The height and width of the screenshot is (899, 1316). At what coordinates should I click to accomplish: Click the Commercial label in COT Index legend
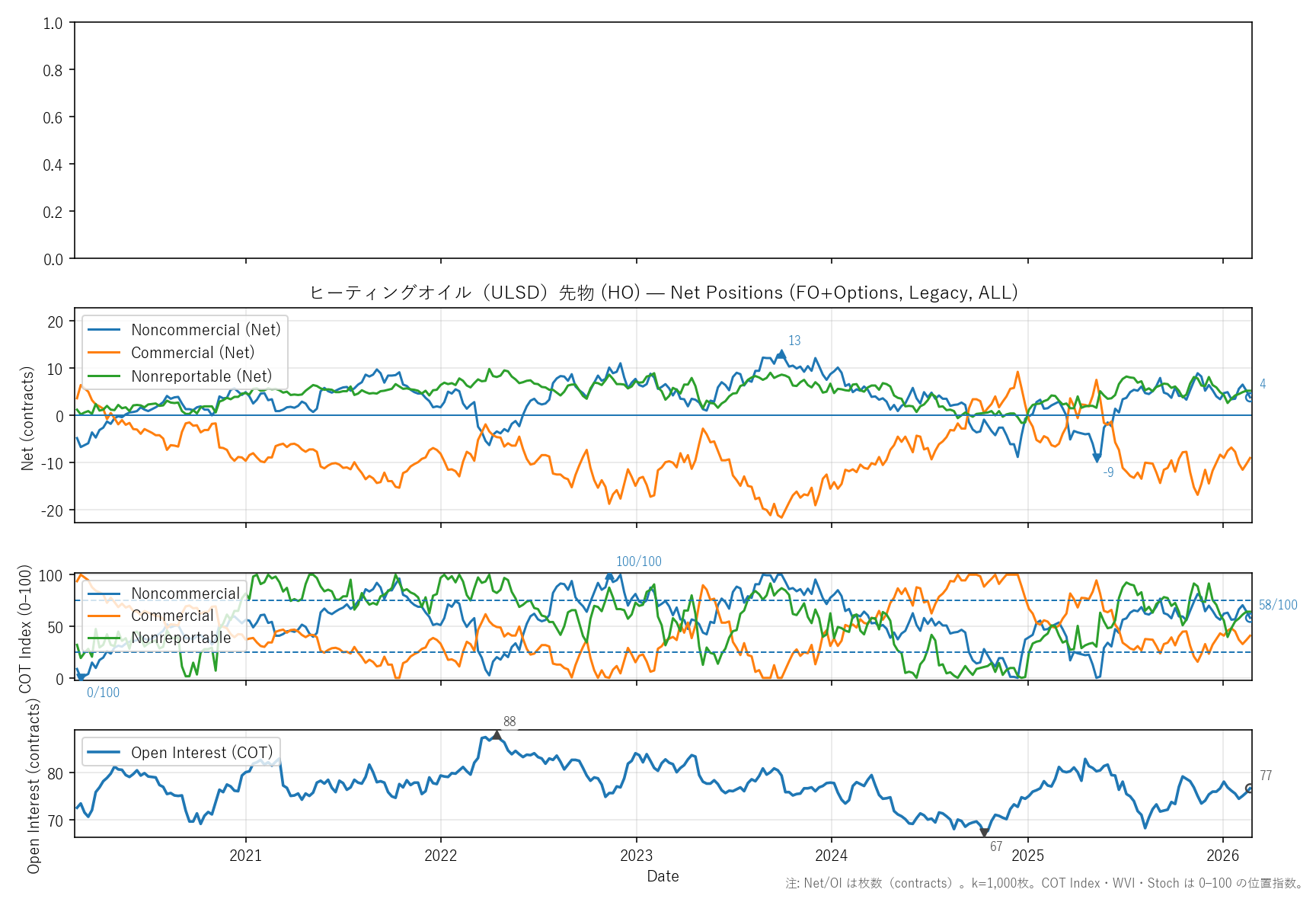tap(172, 616)
